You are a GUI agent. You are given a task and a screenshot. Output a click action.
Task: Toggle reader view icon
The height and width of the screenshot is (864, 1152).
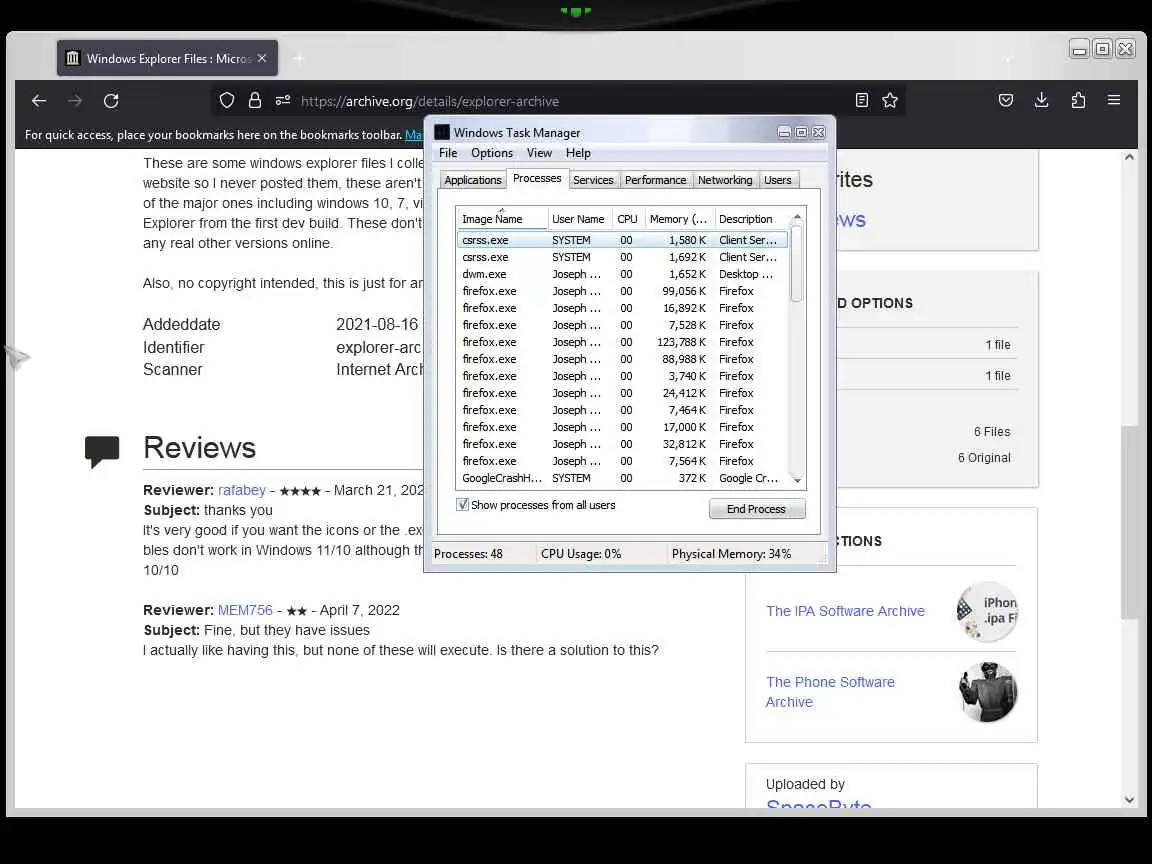(862, 101)
